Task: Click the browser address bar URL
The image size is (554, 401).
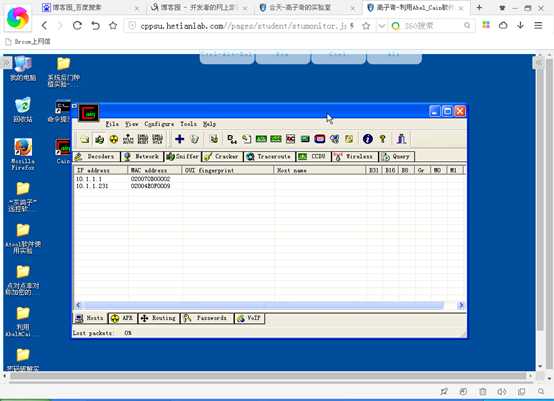Action: point(243,25)
